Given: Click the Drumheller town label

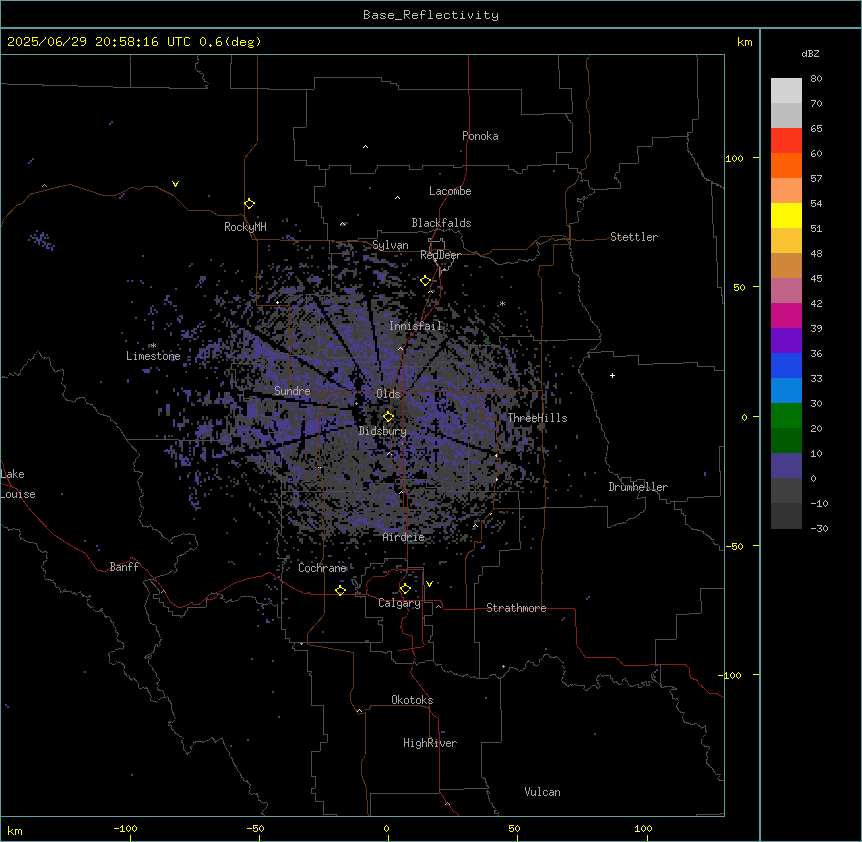Looking at the screenshot, I should pyautogui.click(x=638, y=487).
